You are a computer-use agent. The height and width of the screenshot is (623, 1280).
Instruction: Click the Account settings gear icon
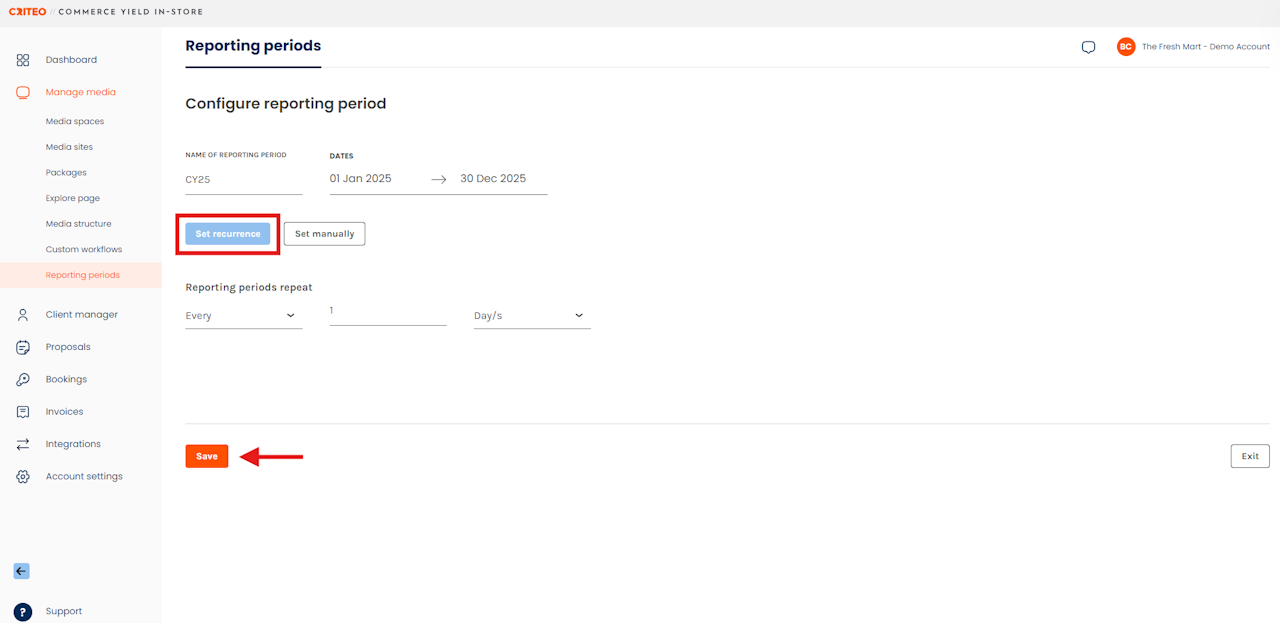click(23, 477)
